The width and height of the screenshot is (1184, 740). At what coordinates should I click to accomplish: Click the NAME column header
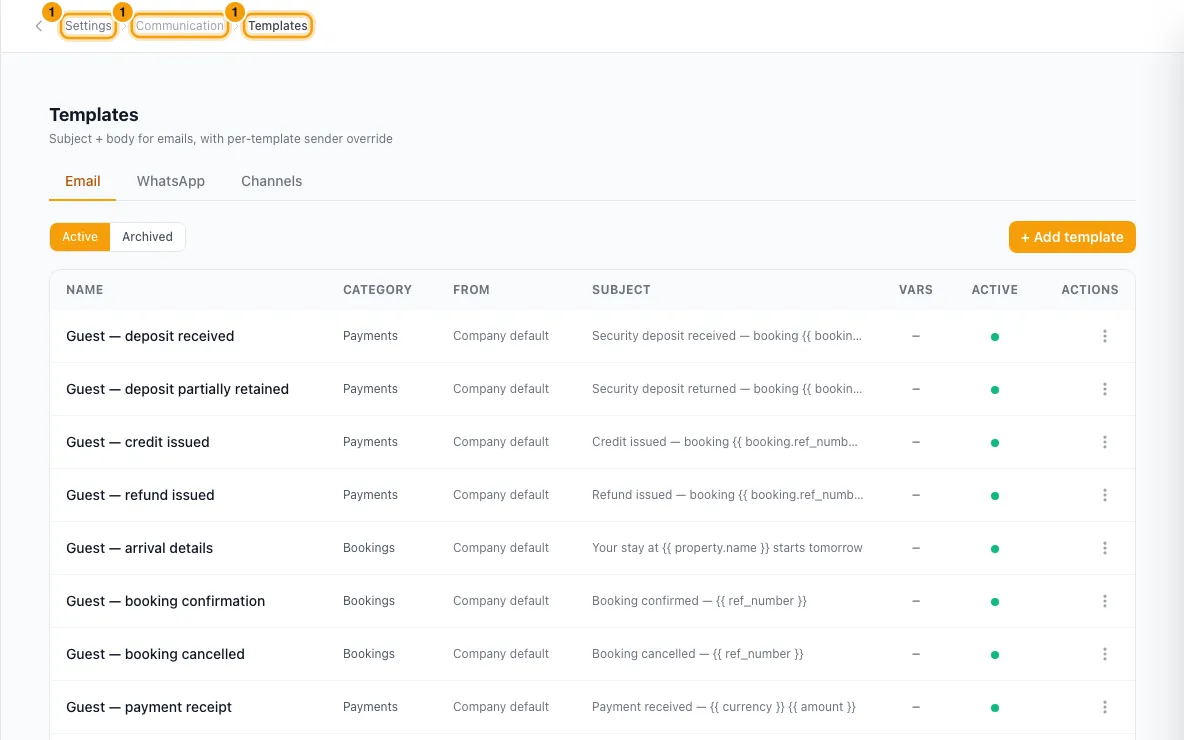[85, 289]
